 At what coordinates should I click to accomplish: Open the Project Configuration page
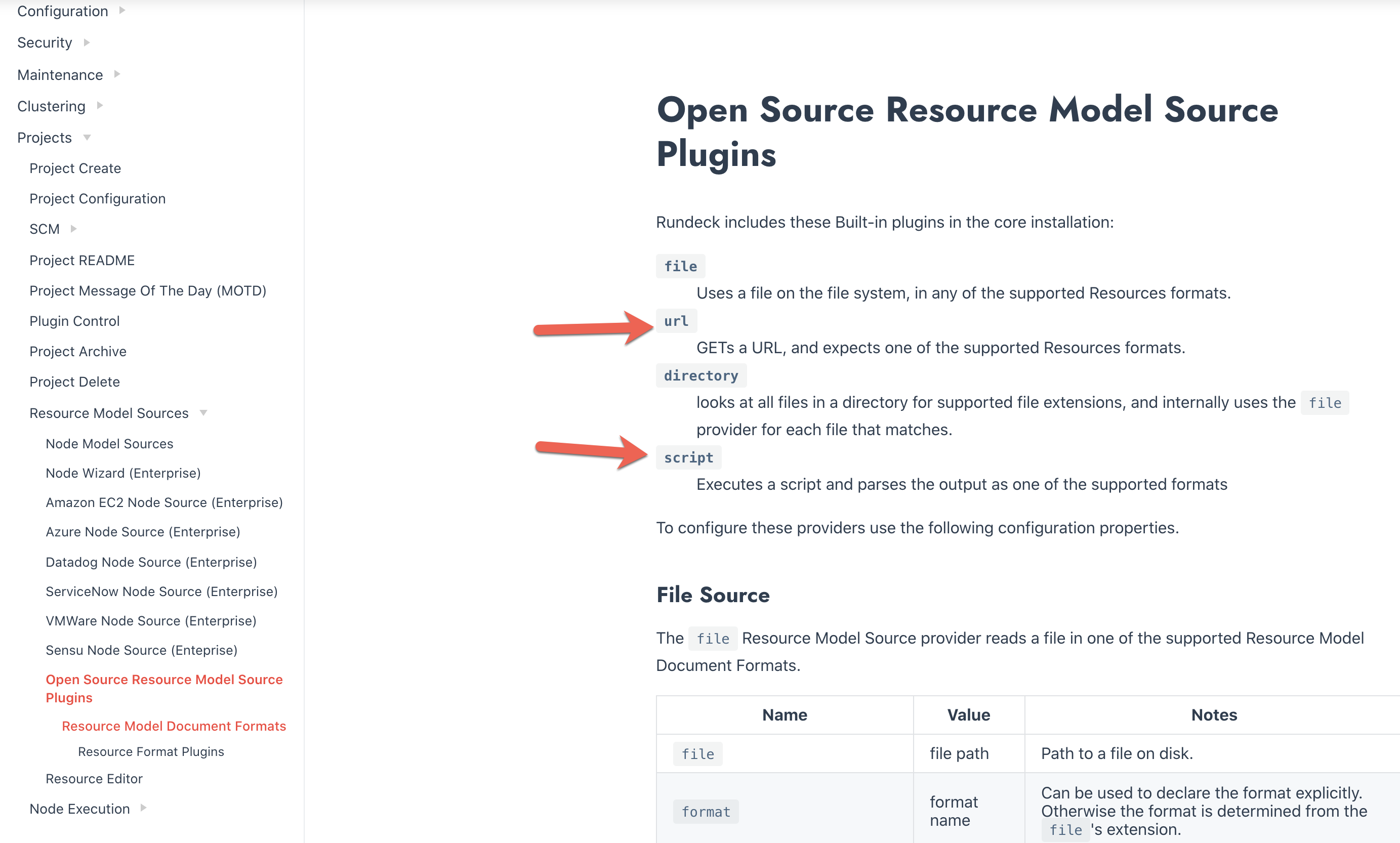pos(97,198)
